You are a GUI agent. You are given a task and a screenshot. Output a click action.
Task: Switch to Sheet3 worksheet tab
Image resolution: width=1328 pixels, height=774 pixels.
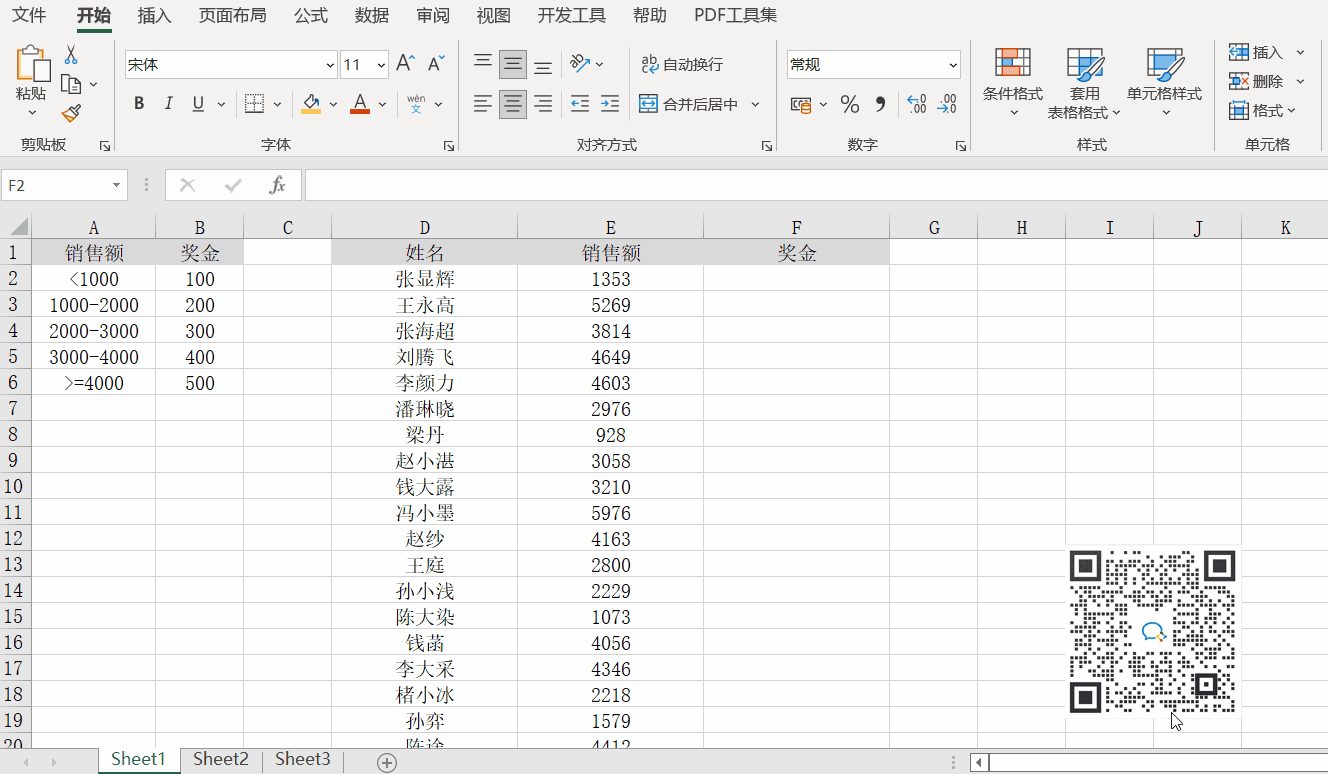click(303, 760)
